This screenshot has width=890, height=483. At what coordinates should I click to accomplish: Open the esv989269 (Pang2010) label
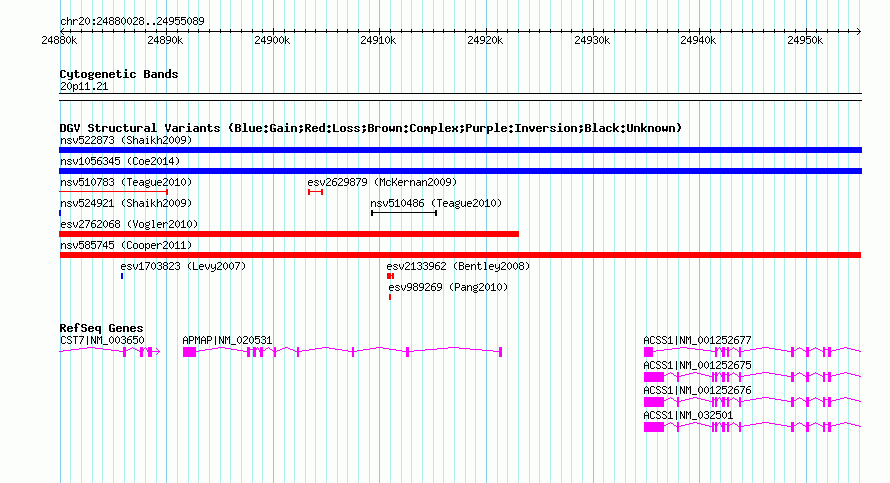[x=448, y=287]
